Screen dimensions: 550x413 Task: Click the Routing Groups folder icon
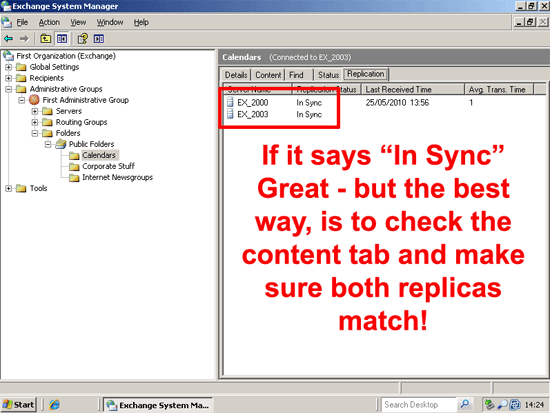click(47, 122)
